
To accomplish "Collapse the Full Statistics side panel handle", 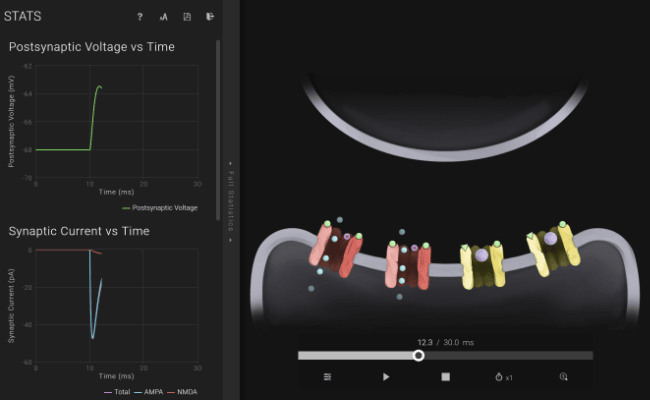I will coord(230,200).
